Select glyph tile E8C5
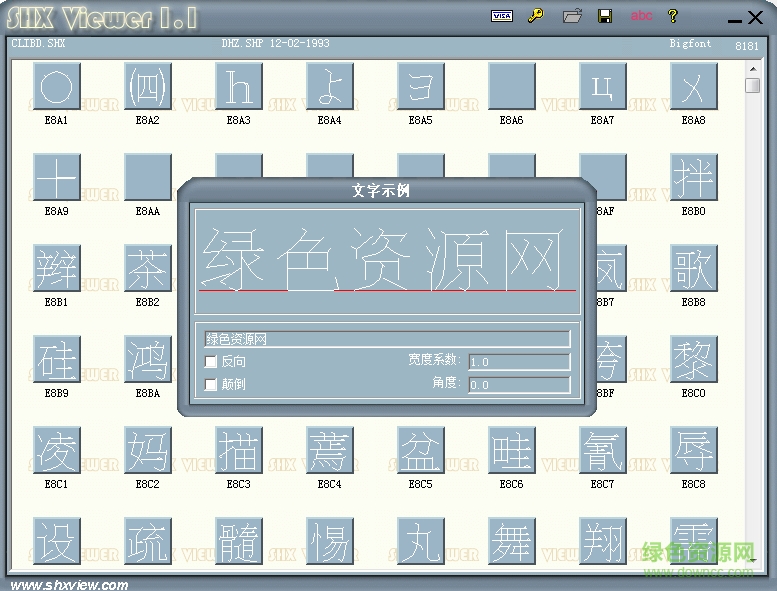777x591 pixels. pos(421,450)
